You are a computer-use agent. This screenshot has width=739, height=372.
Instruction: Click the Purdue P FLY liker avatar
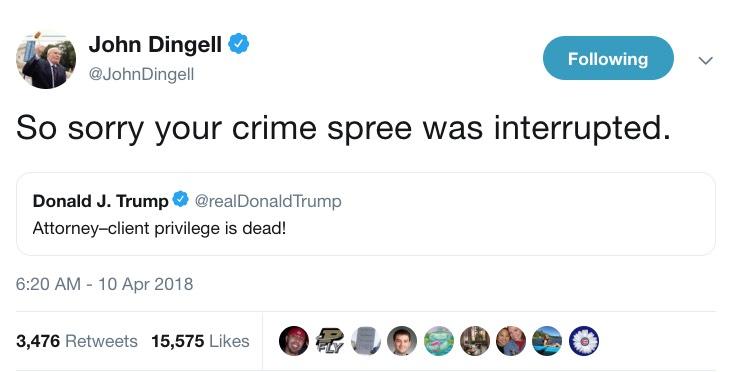pos(330,340)
